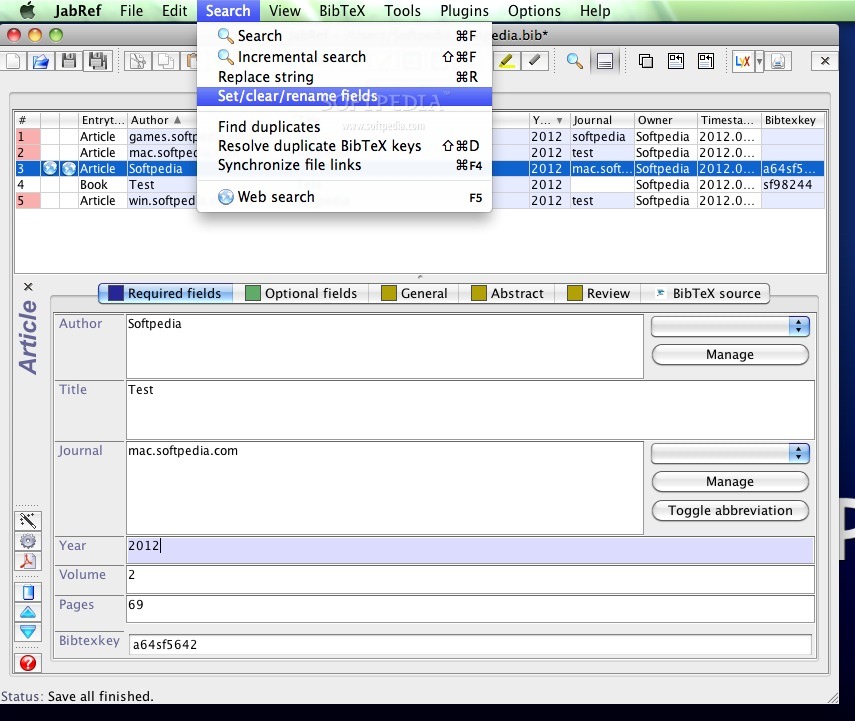
Task: Sort by the Y... year column header
Action: tap(549, 120)
